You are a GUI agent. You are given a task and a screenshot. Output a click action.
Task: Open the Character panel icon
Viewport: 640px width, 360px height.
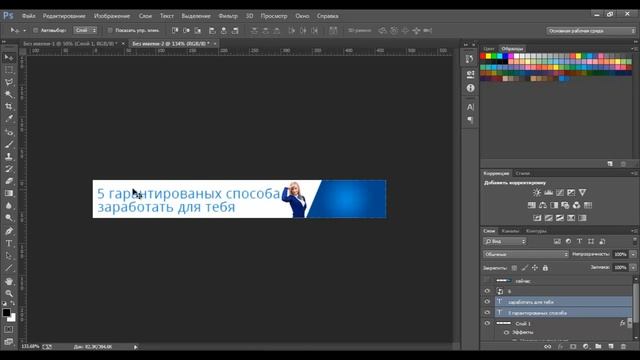click(x=470, y=107)
